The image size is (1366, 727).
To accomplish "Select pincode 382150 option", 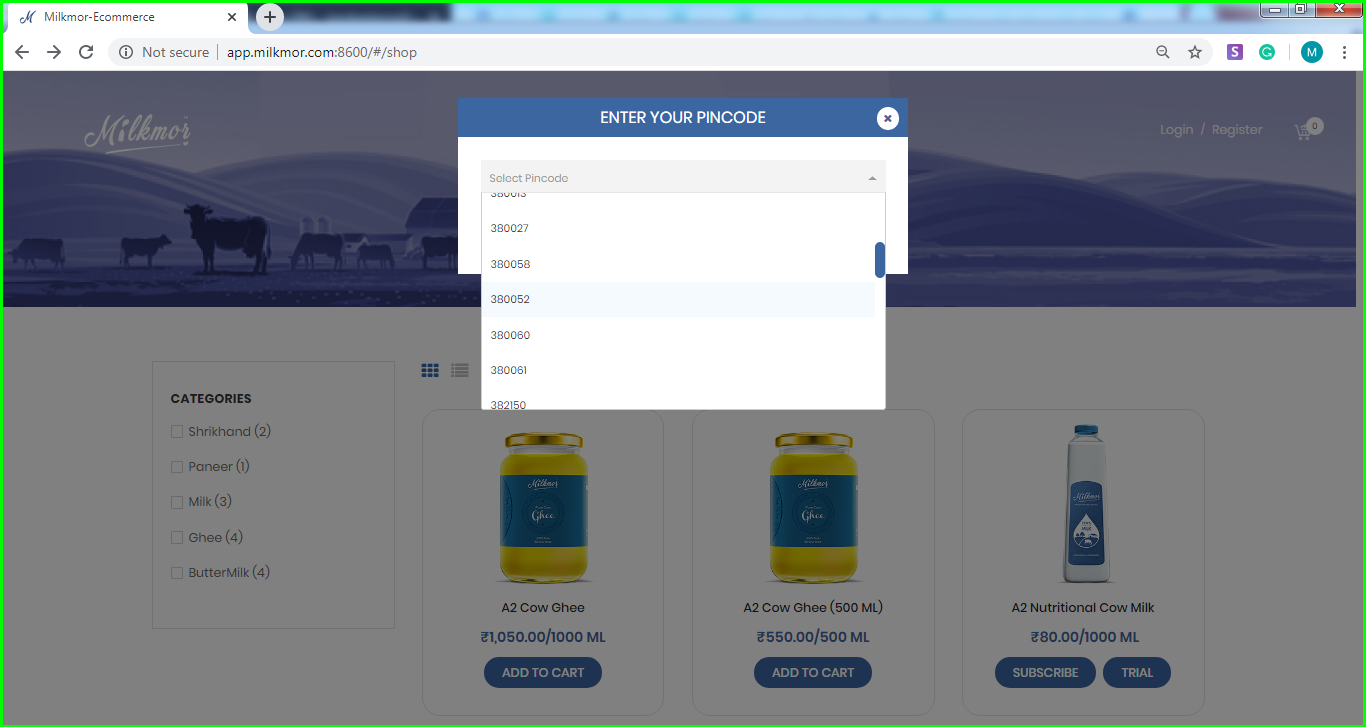I will click(x=678, y=401).
